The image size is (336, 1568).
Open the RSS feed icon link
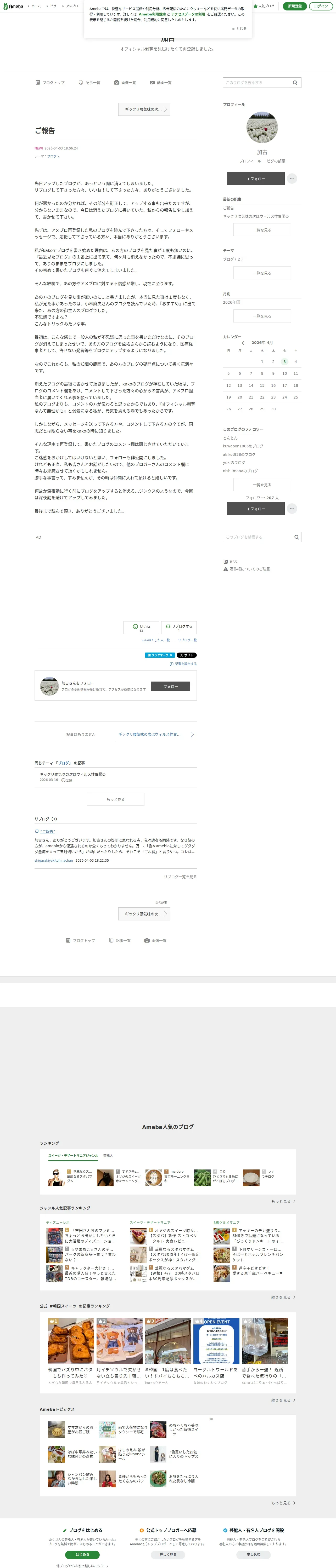(230, 562)
